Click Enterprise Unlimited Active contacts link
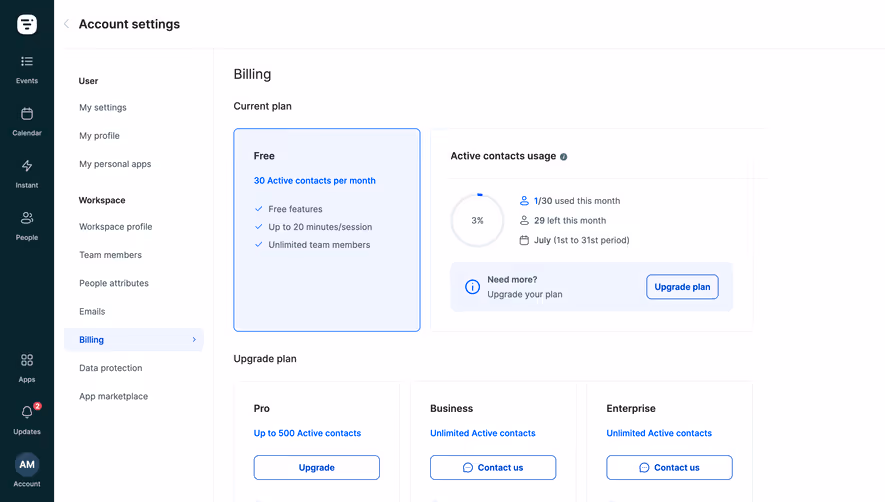 [x=659, y=433]
